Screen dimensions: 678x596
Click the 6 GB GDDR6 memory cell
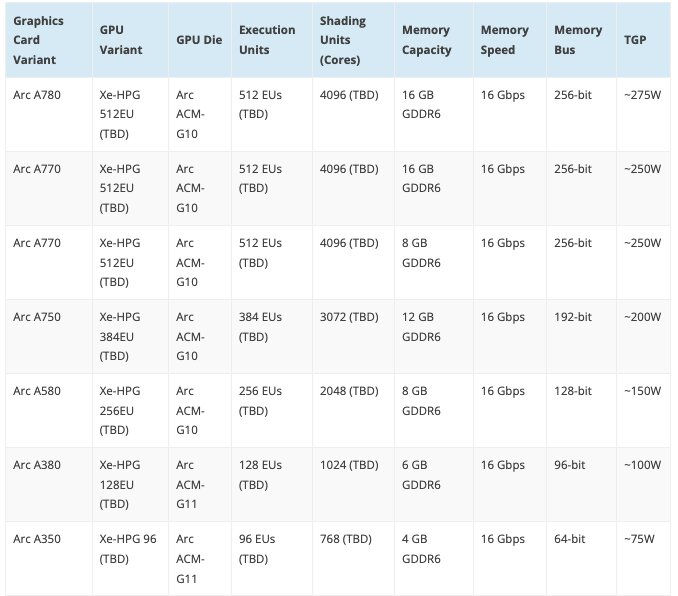coord(421,474)
